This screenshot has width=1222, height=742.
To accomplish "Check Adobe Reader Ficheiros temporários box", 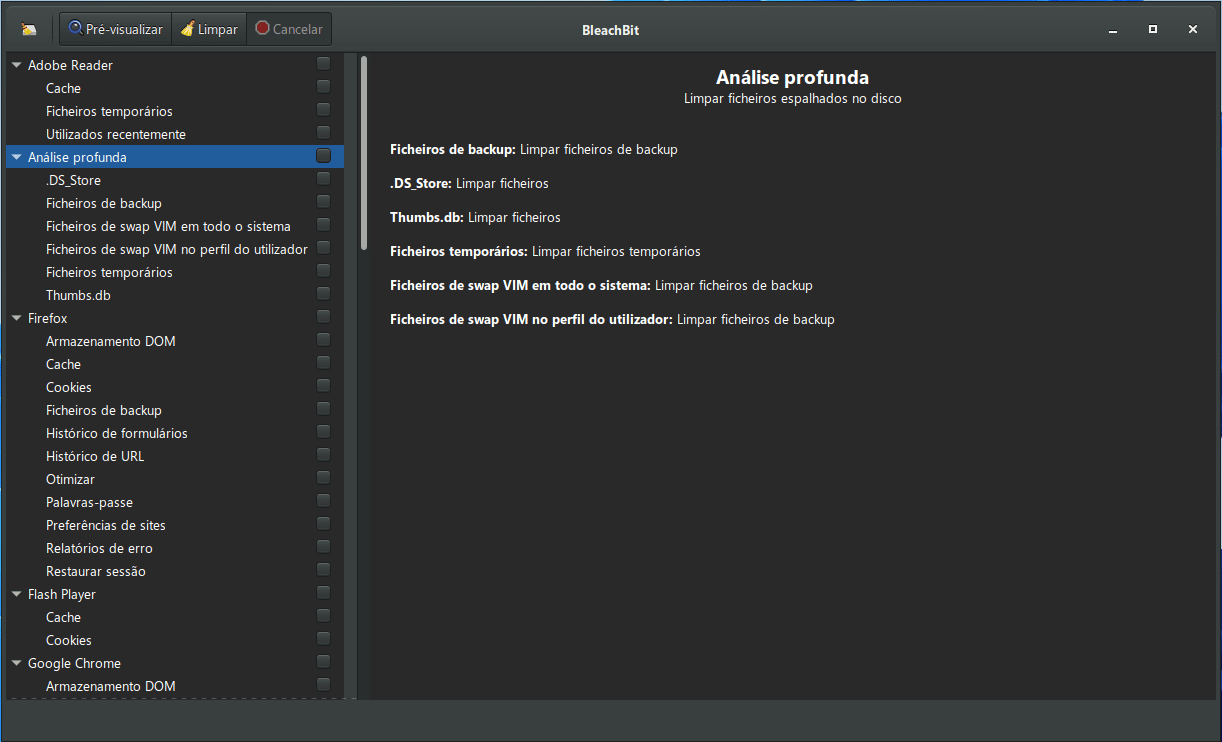I will (323, 110).
